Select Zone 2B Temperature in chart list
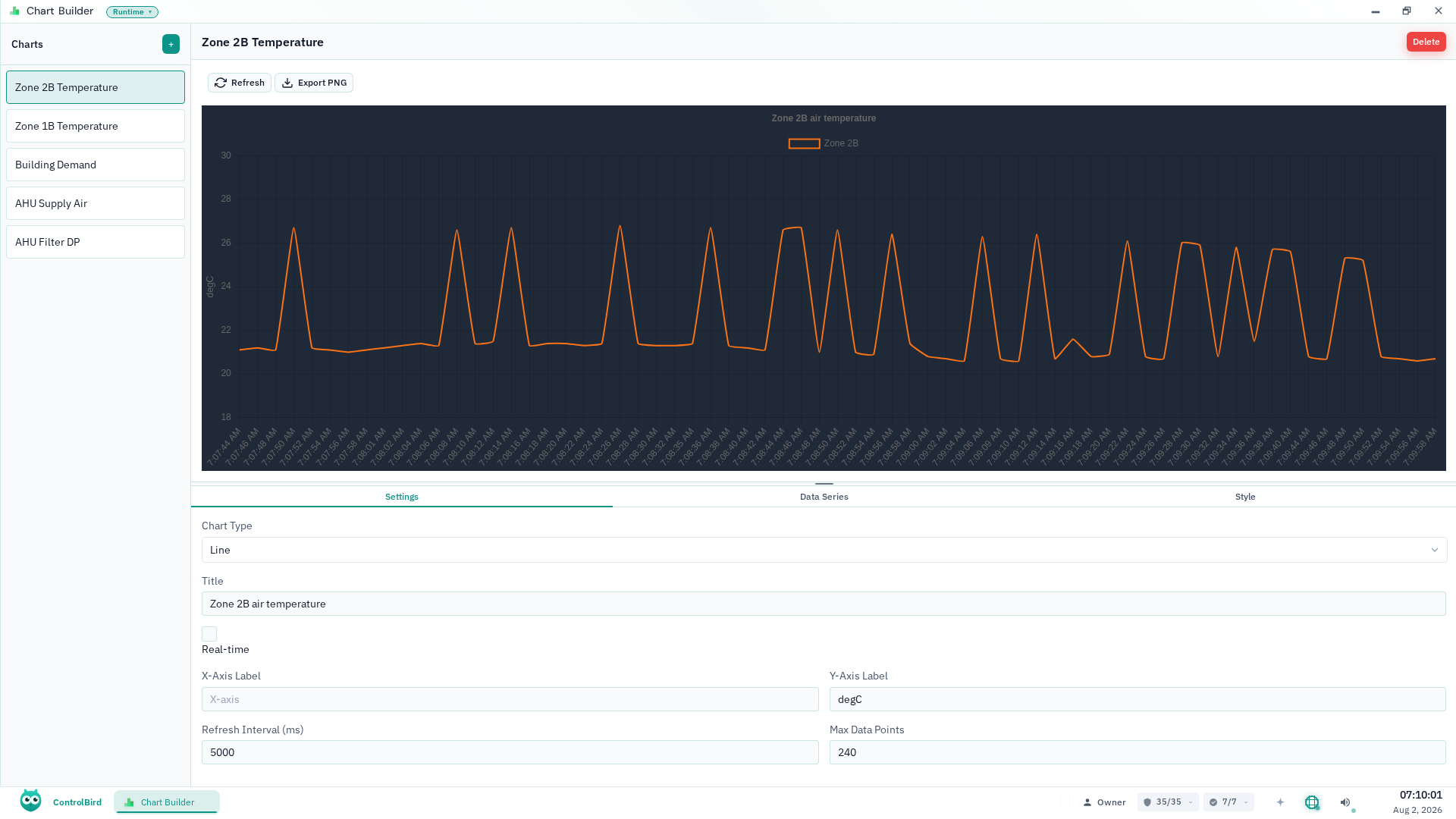1456x819 pixels. point(96,87)
